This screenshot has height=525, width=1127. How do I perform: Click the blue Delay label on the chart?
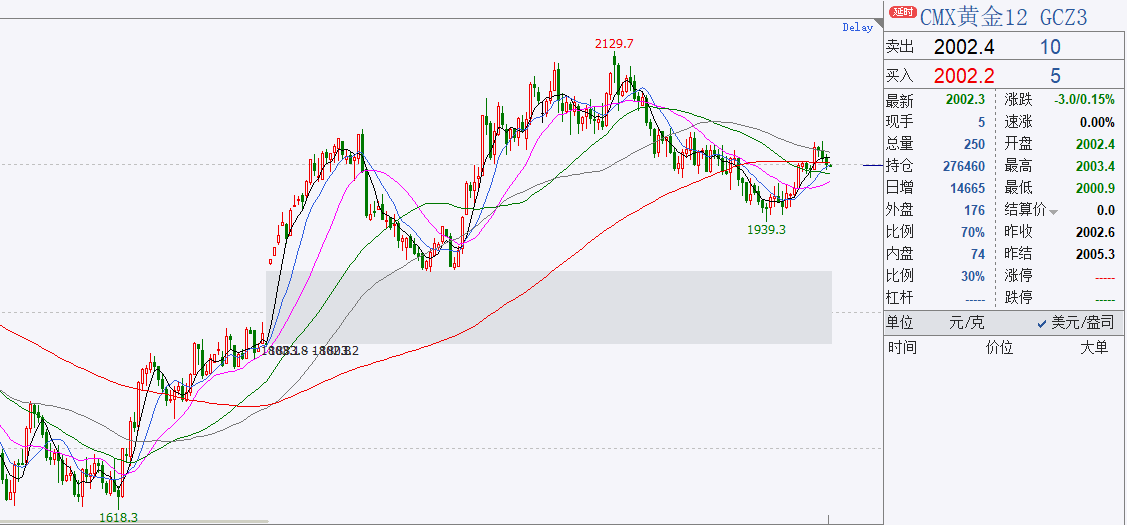[857, 27]
